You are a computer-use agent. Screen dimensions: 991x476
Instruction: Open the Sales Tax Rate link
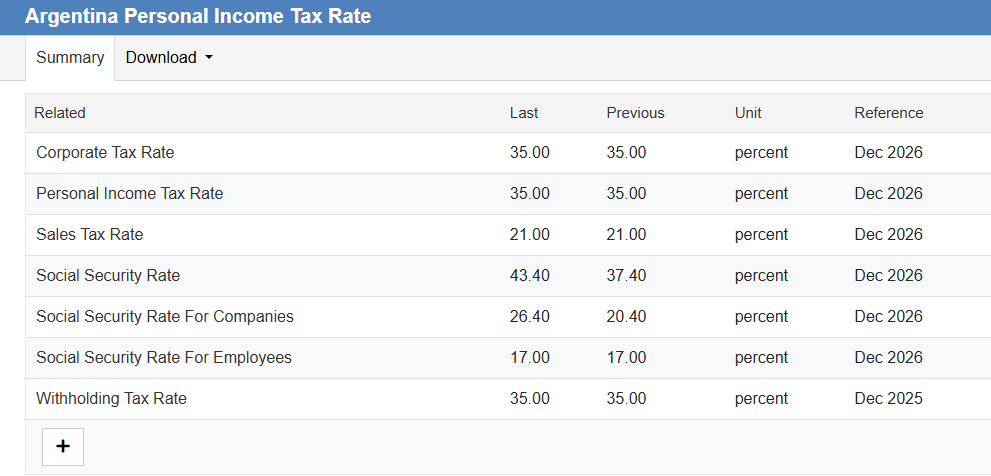90,235
